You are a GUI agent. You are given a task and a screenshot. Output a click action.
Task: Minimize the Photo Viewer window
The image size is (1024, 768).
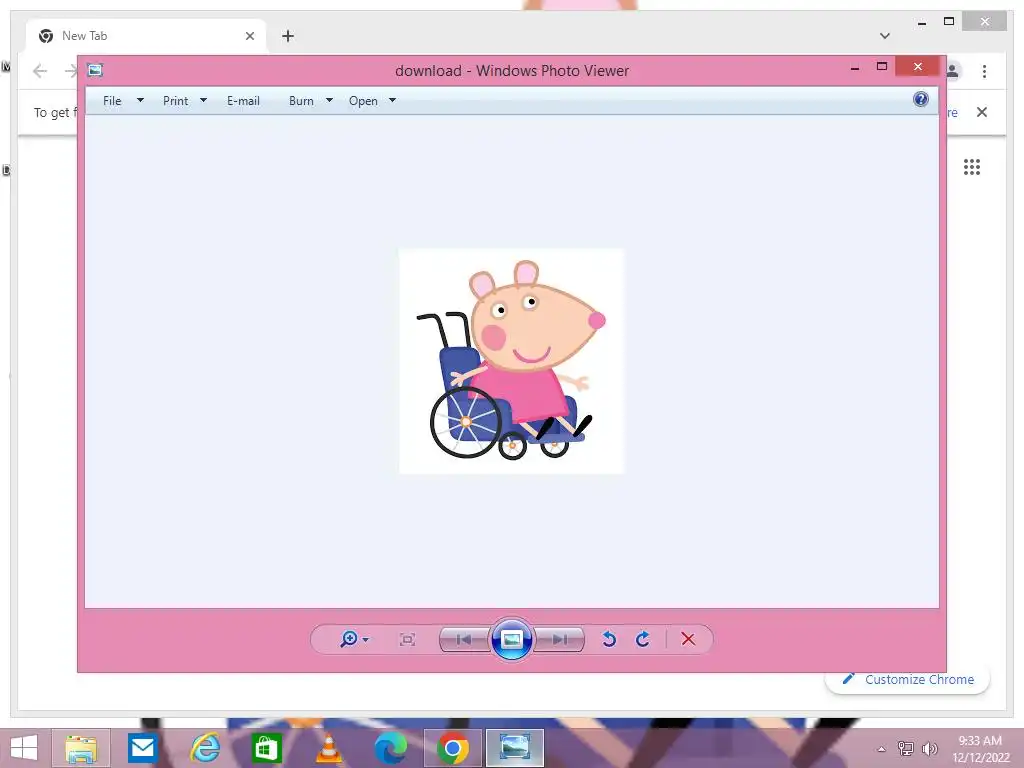click(855, 67)
